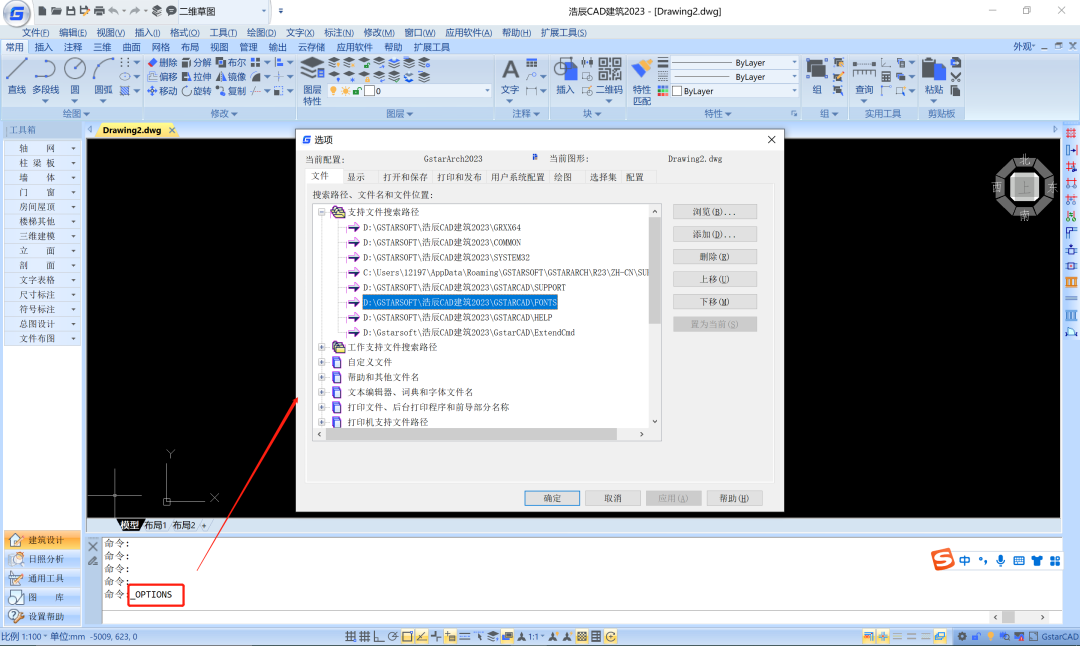Click the 浏览(B)... button
The width and height of the screenshot is (1080, 646).
pyautogui.click(x=714, y=211)
